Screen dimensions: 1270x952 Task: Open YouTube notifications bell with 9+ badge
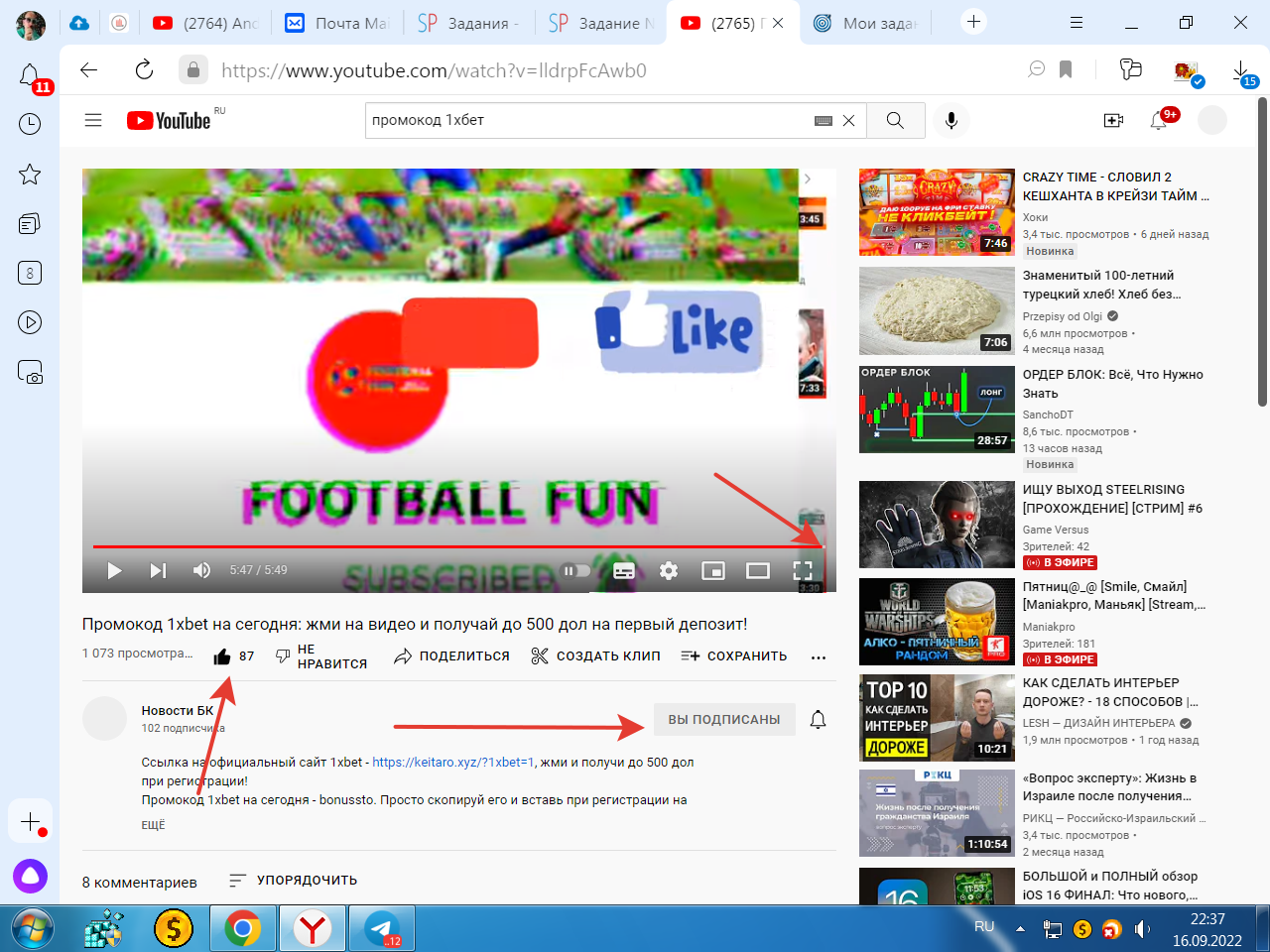coord(1159,120)
